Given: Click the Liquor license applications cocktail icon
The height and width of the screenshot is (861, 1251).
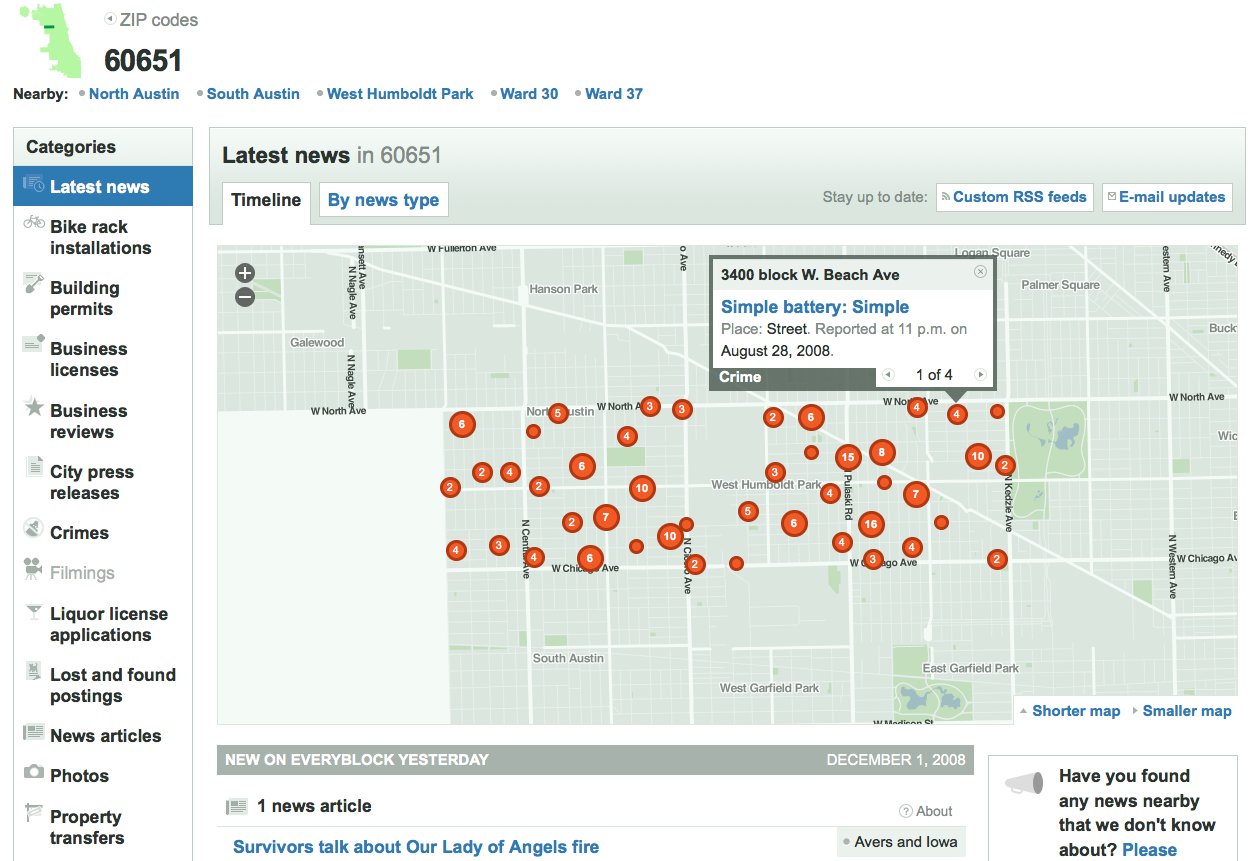Looking at the screenshot, I should (x=34, y=611).
